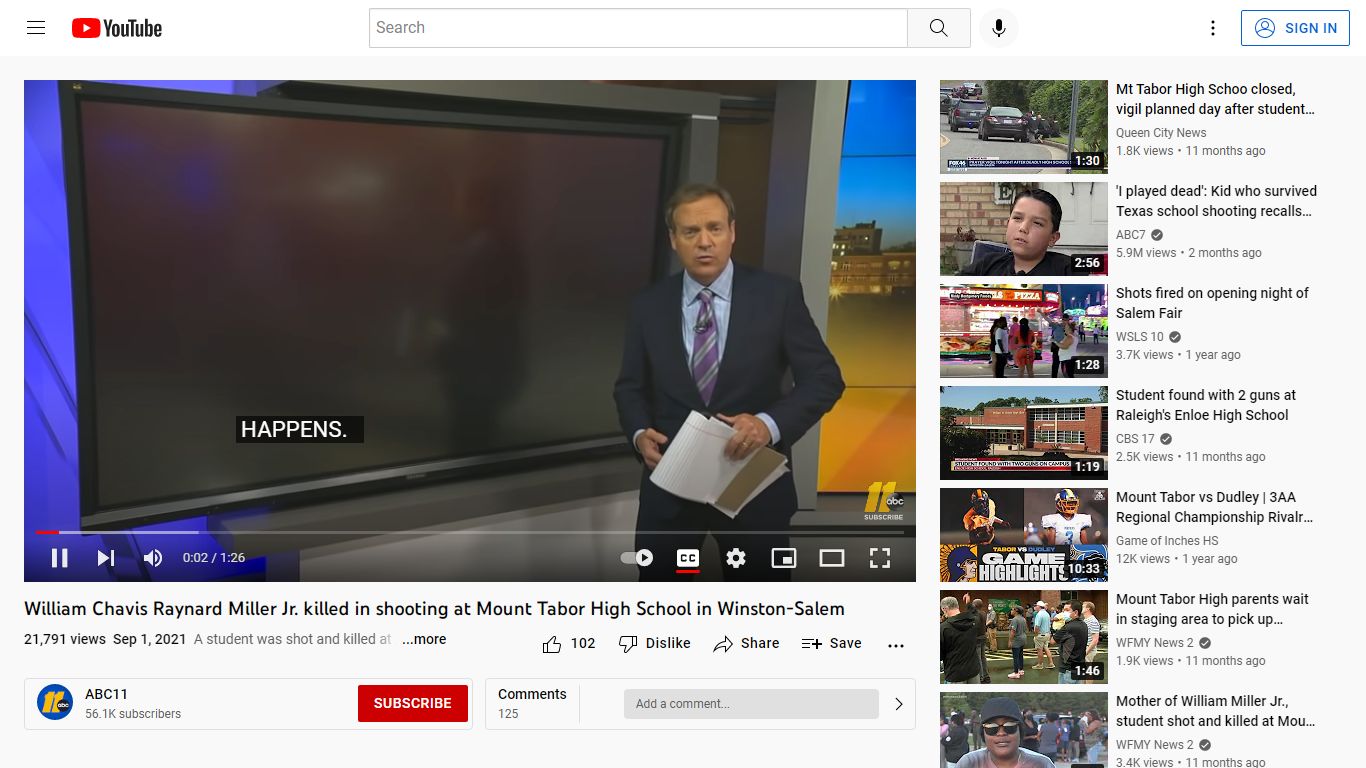Click the 56.1K subscribers text

click(x=133, y=714)
